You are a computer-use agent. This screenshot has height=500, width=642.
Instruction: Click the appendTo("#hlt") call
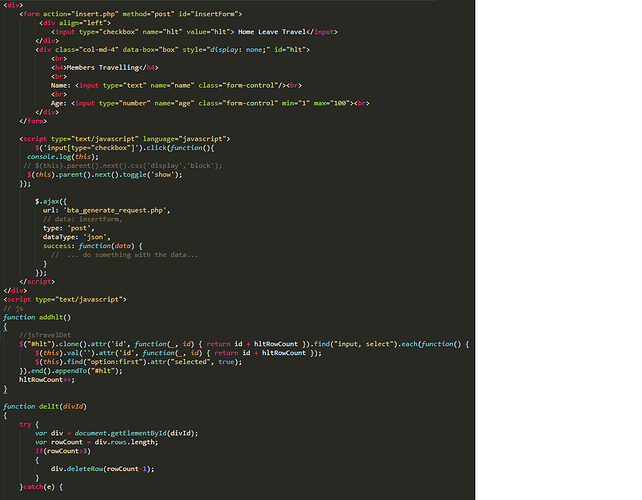[88, 371]
